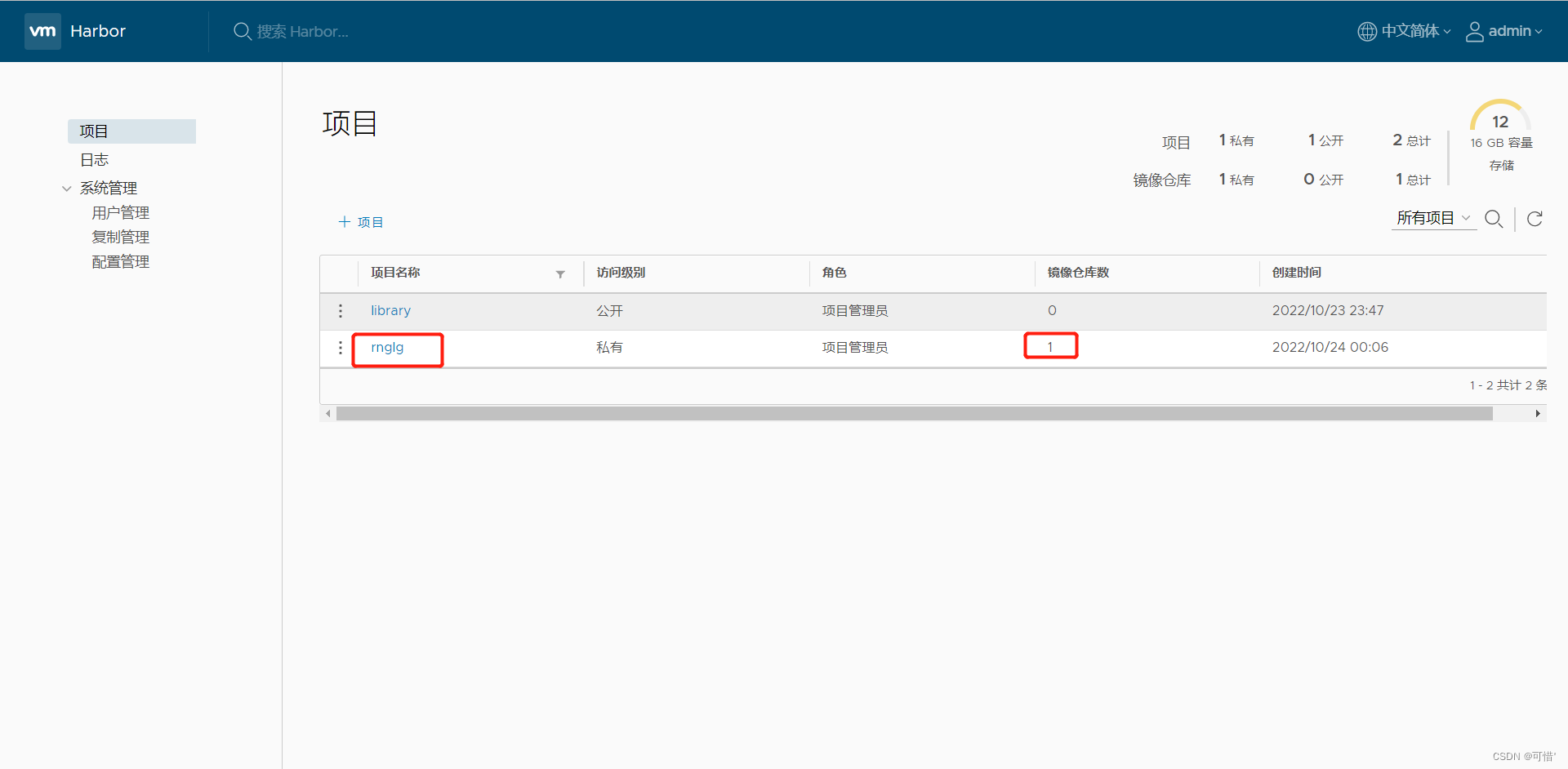Click the globe language icon

coord(1367,31)
